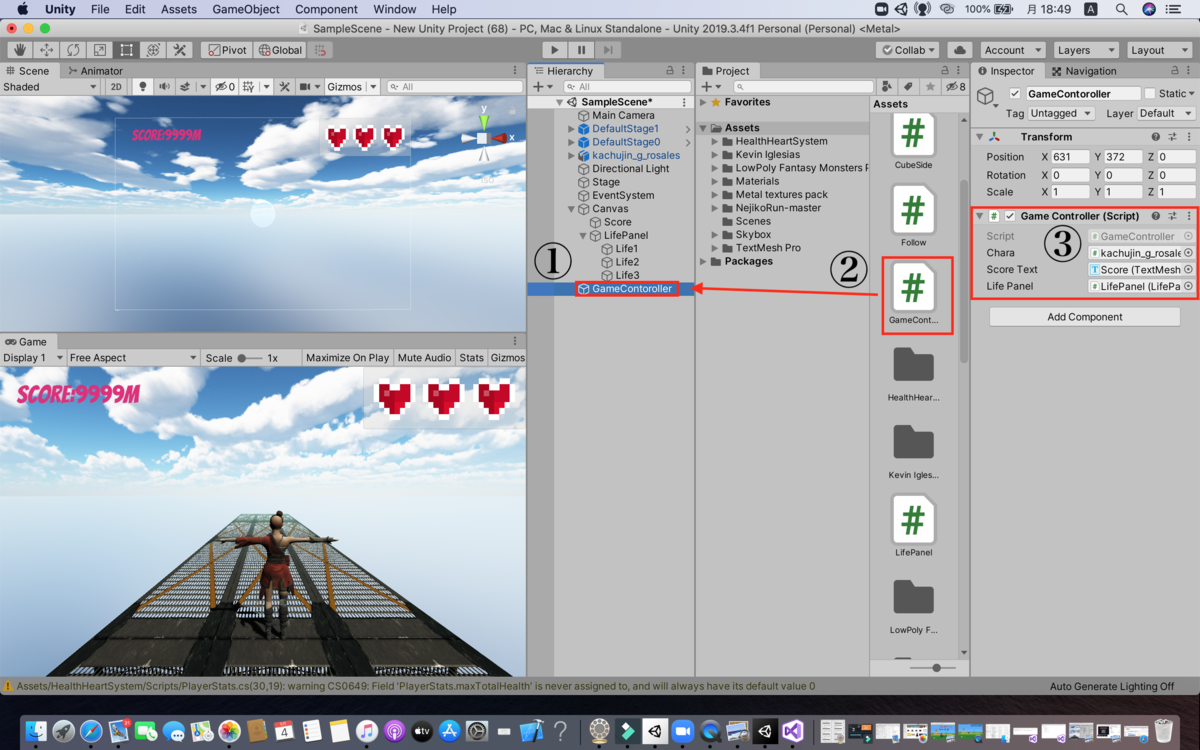Pick object for Chara field
1200x750 pixels.
1188,253
